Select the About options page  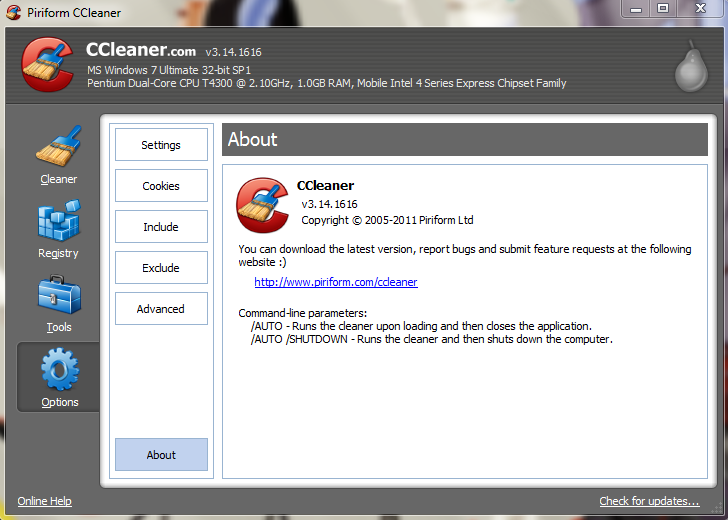point(161,455)
